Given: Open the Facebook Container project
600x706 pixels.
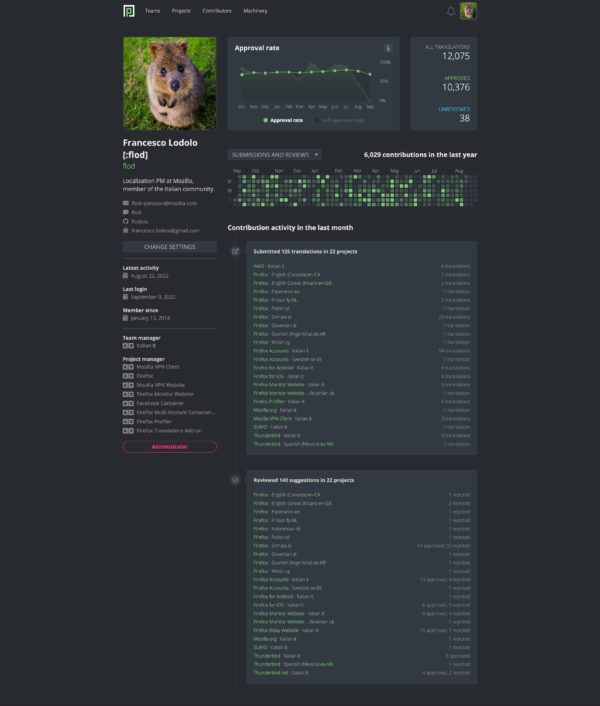Looking at the screenshot, I should coord(160,403).
